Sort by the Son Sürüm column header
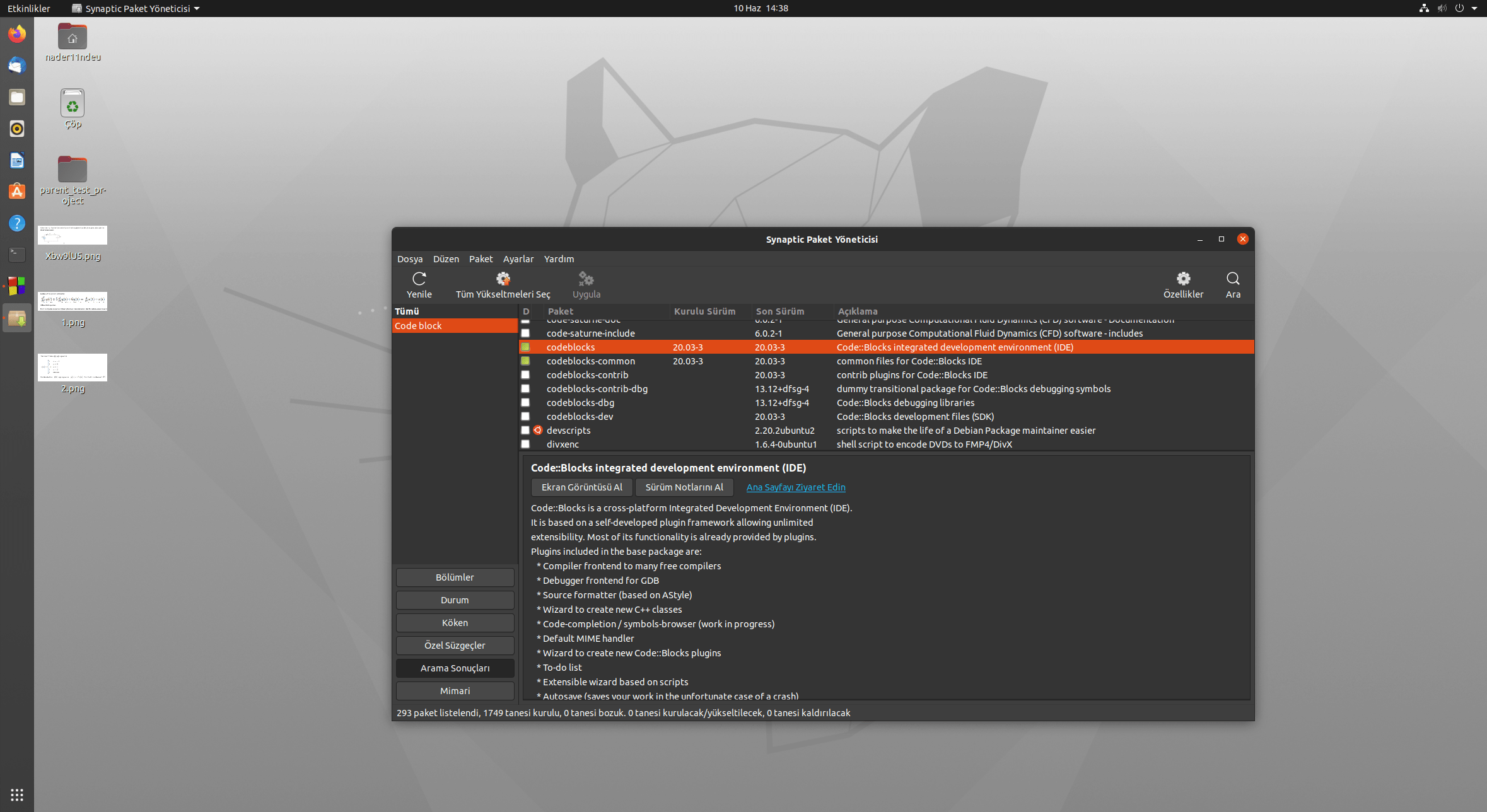Image resolution: width=1487 pixels, height=812 pixels. click(792, 311)
